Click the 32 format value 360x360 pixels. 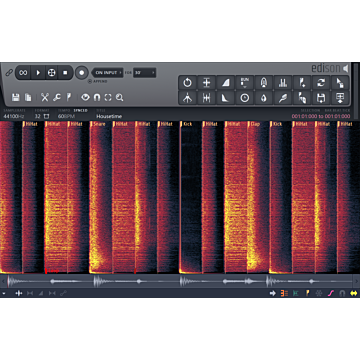(37, 116)
